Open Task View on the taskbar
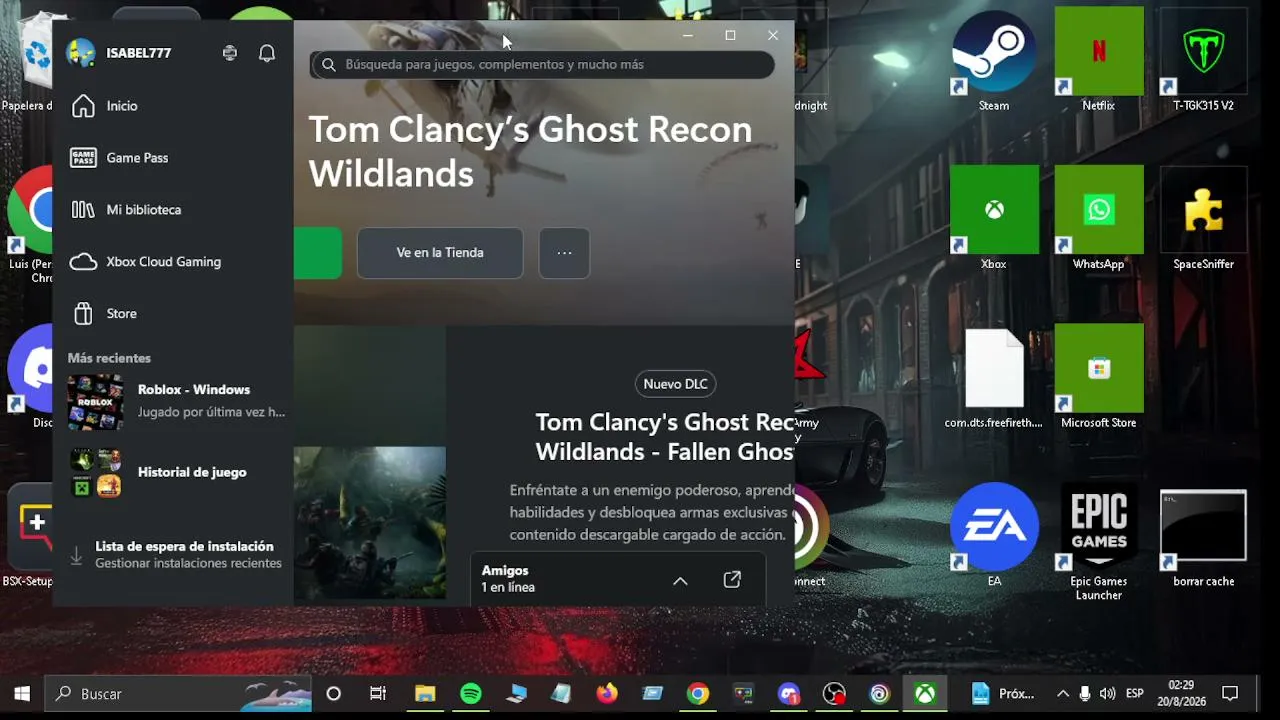 (378, 694)
